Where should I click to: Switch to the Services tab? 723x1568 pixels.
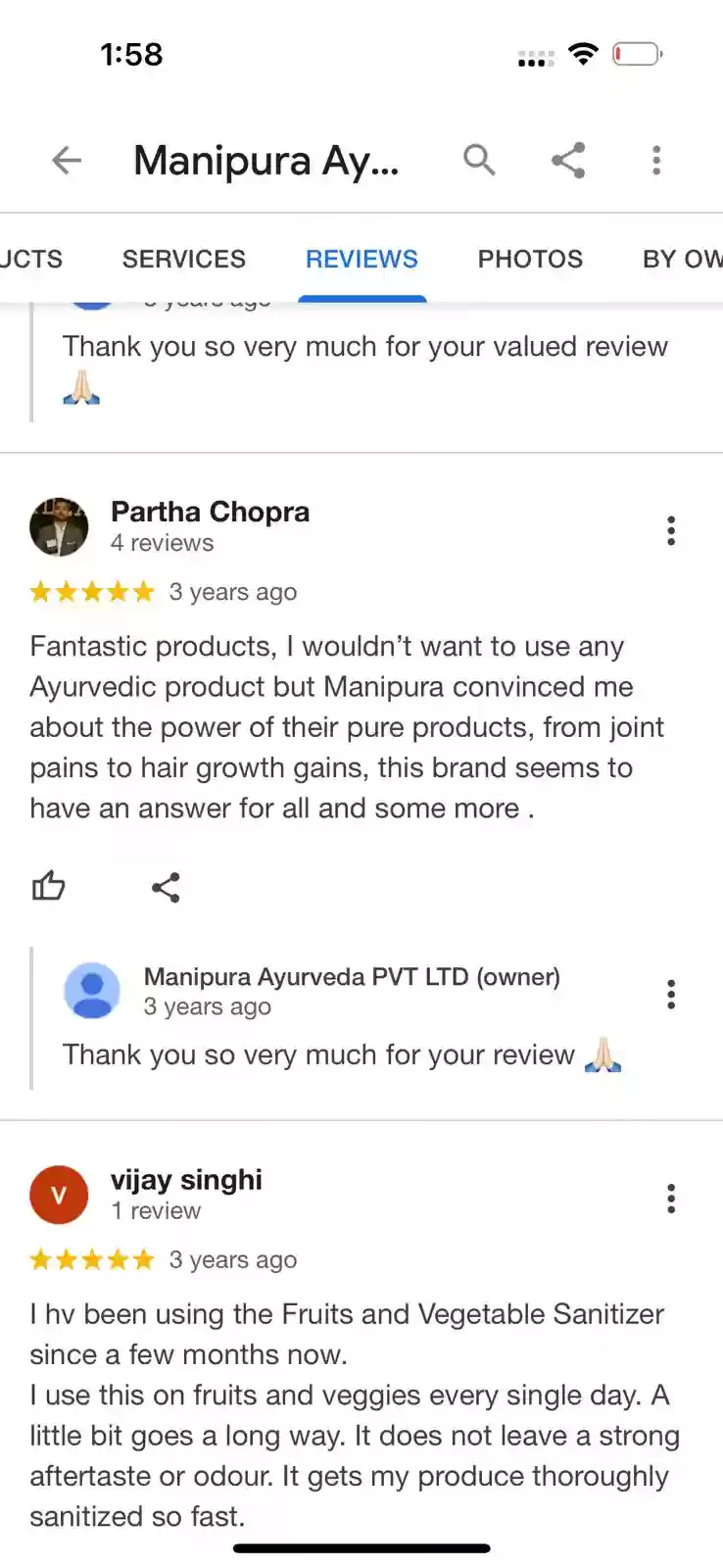point(184,259)
